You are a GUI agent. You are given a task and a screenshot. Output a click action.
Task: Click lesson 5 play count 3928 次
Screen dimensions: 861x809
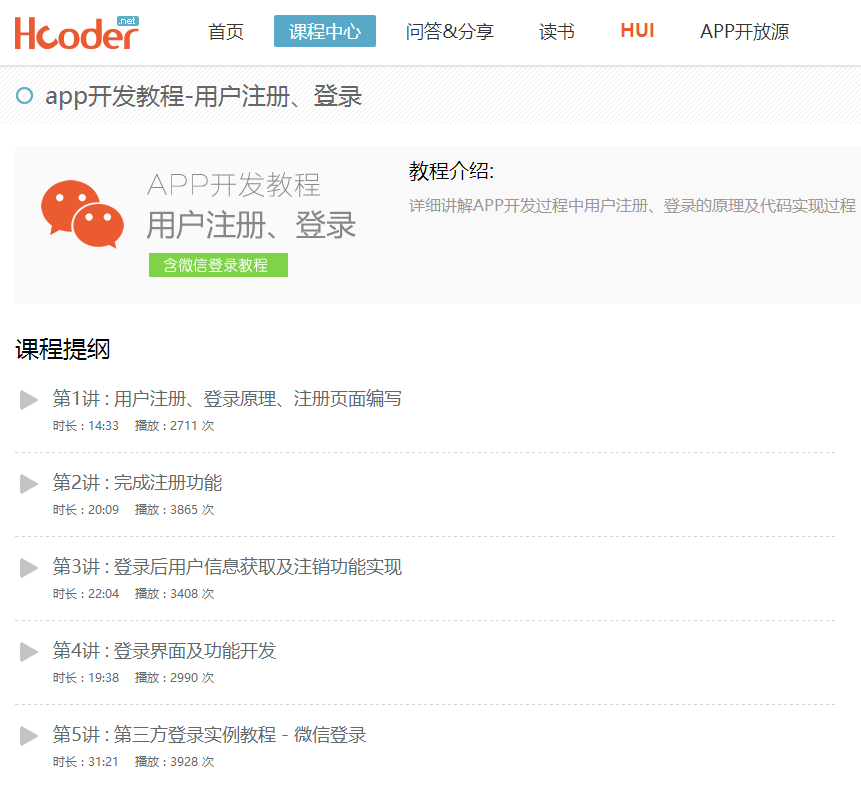pos(175,762)
